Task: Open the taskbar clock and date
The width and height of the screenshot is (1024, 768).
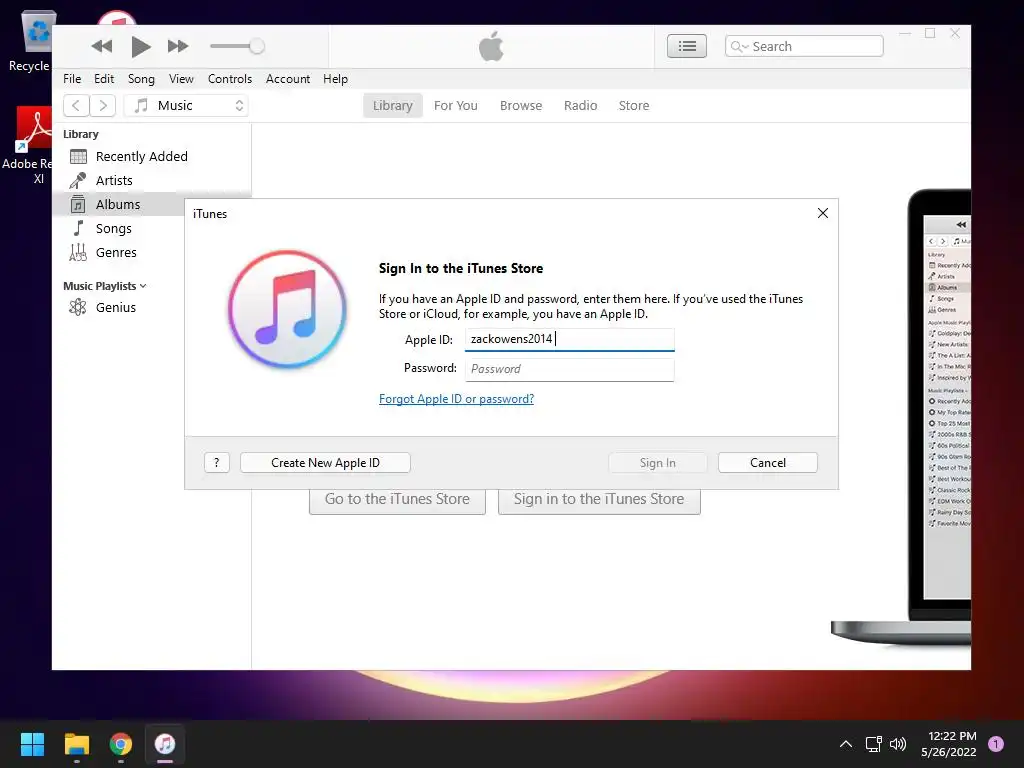Action: [x=949, y=744]
